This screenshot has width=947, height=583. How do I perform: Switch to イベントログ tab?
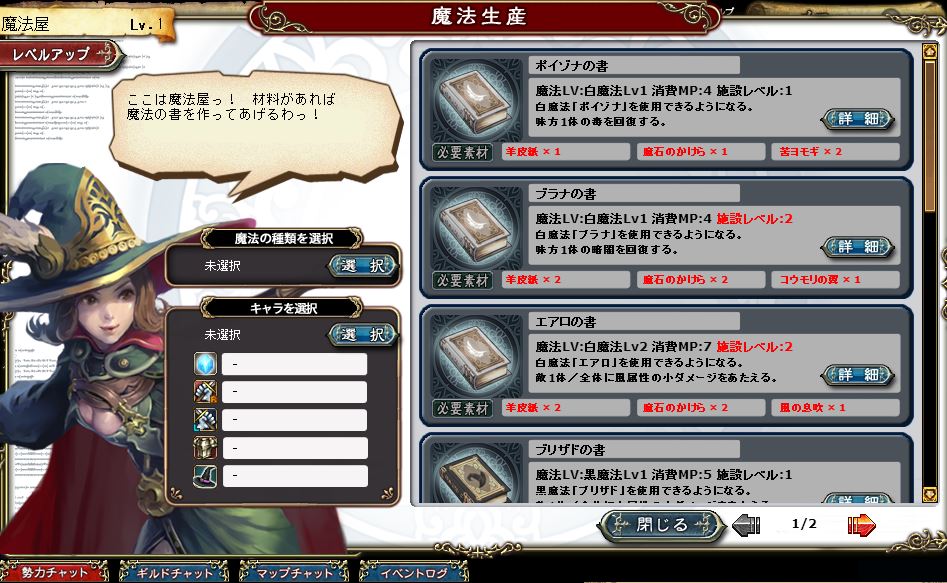(414, 572)
